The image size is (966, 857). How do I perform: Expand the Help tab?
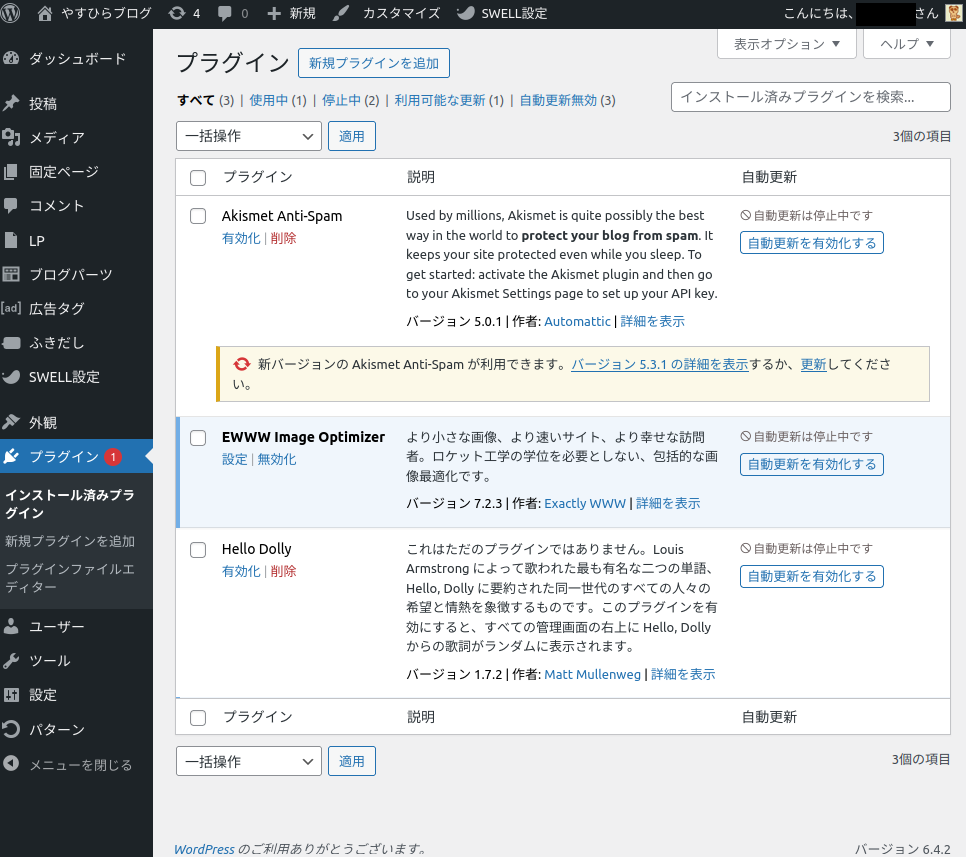pyautogui.click(x=907, y=44)
